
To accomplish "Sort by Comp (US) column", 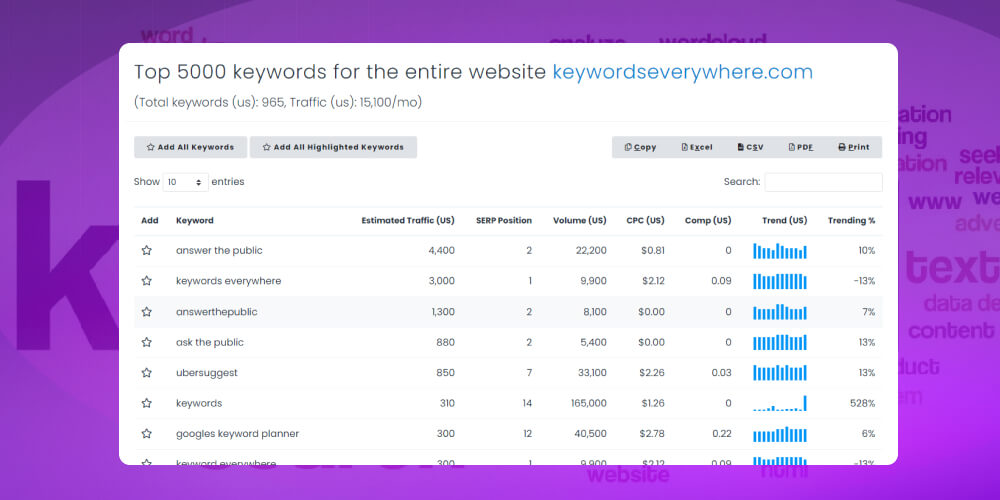I will 708,221.
